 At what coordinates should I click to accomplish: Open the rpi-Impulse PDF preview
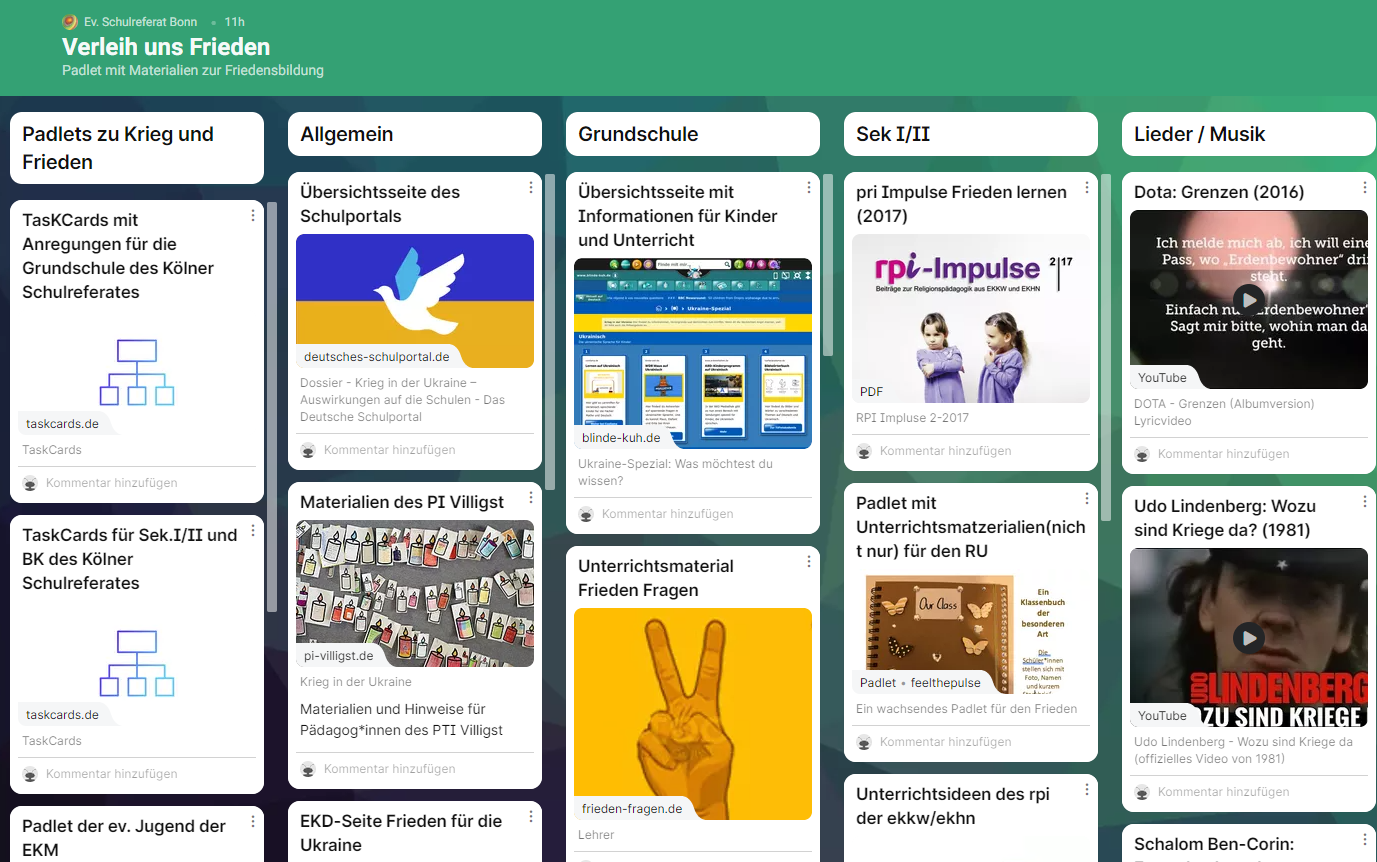click(x=971, y=318)
